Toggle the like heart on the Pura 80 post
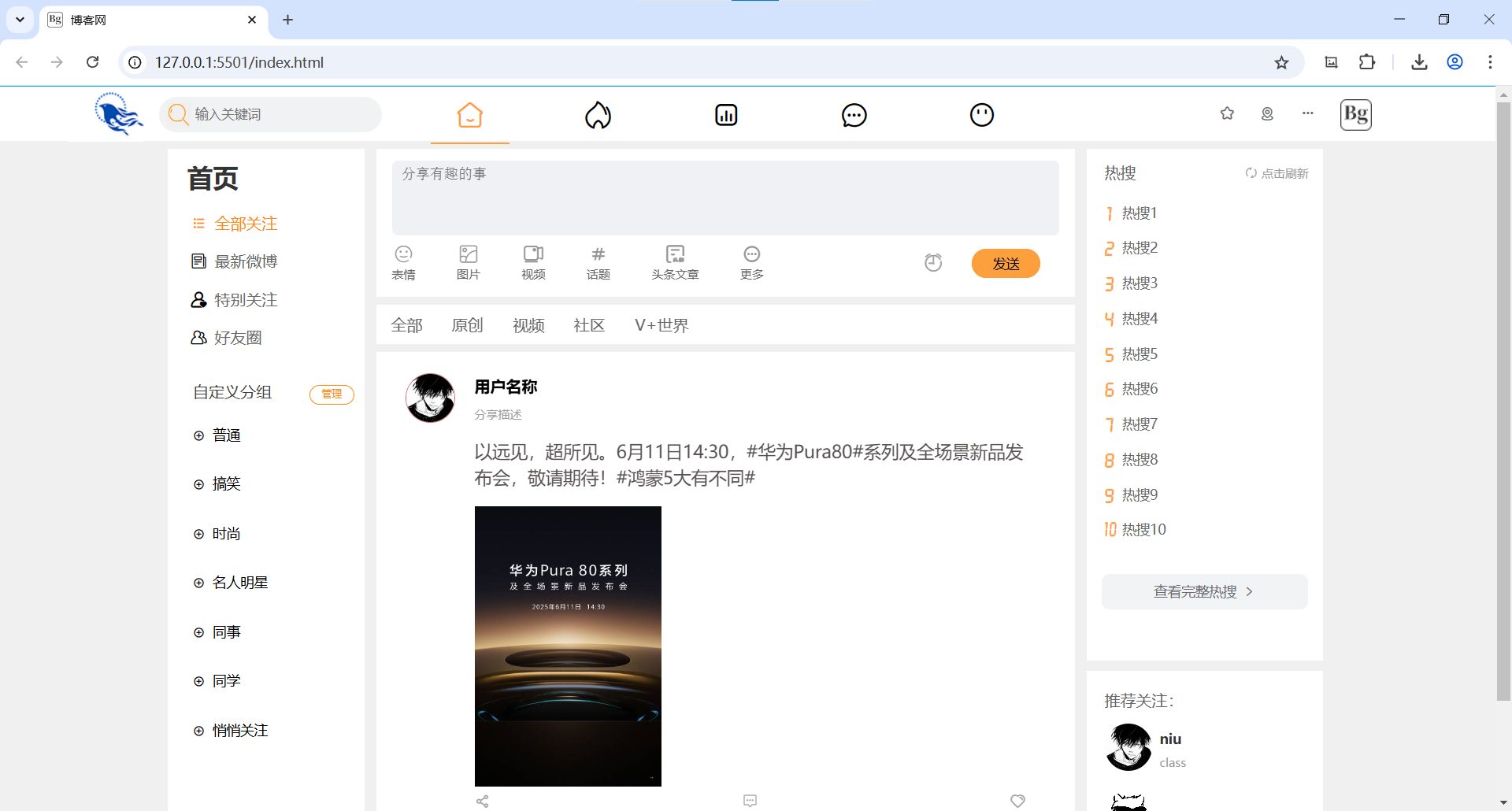1512x811 pixels. (x=1017, y=801)
